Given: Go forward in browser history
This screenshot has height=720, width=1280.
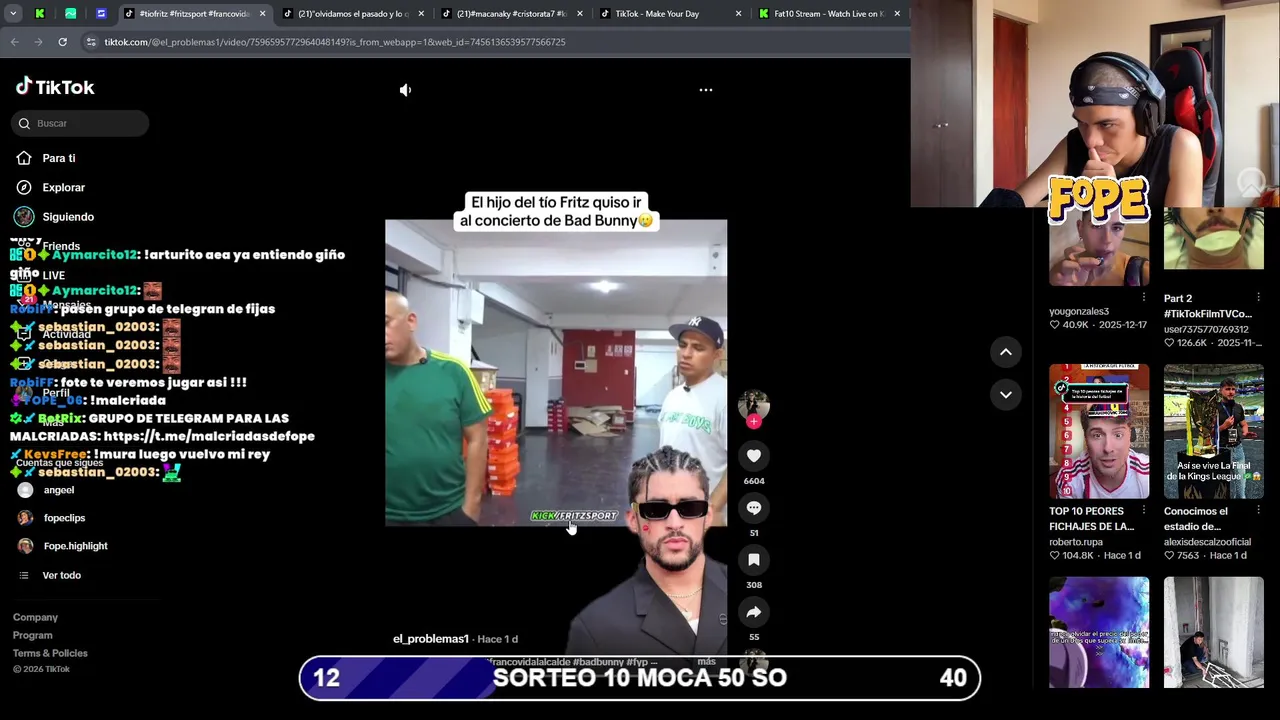Looking at the screenshot, I should pyautogui.click(x=38, y=42).
